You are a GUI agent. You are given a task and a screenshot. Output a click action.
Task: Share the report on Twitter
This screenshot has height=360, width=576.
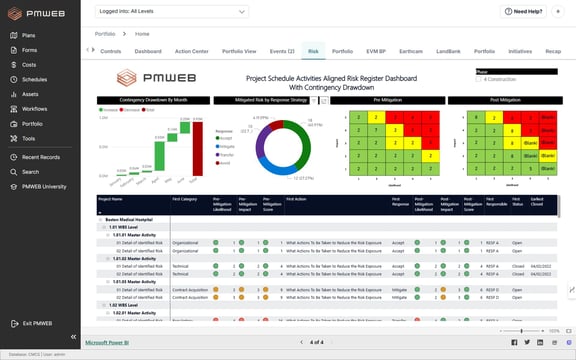(527, 342)
